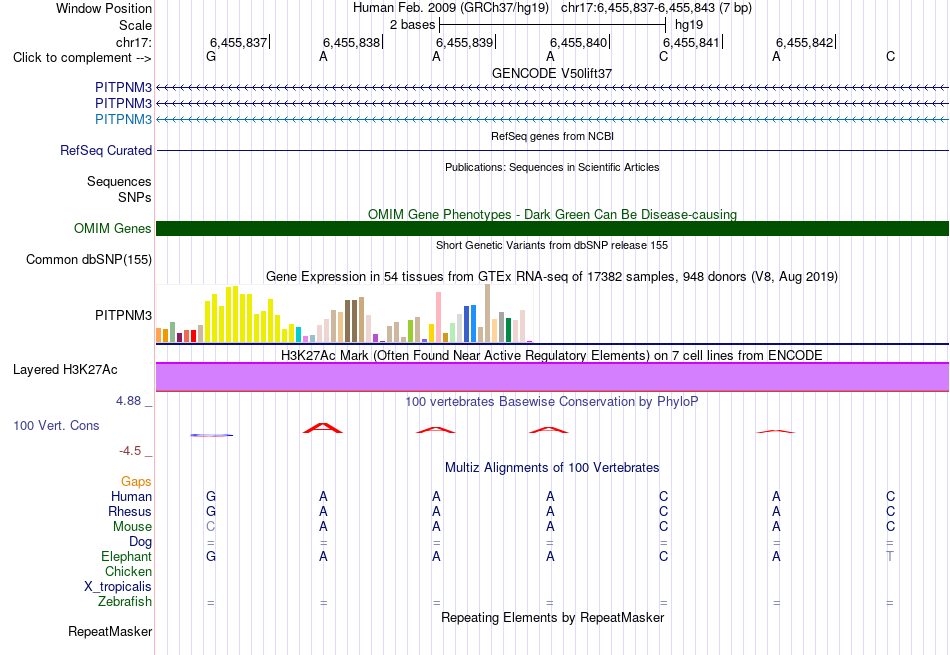The height and width of the screenshot is (655, 950).
Task: Select the "Zebrafish" species row label
Action: pos(125,602)
